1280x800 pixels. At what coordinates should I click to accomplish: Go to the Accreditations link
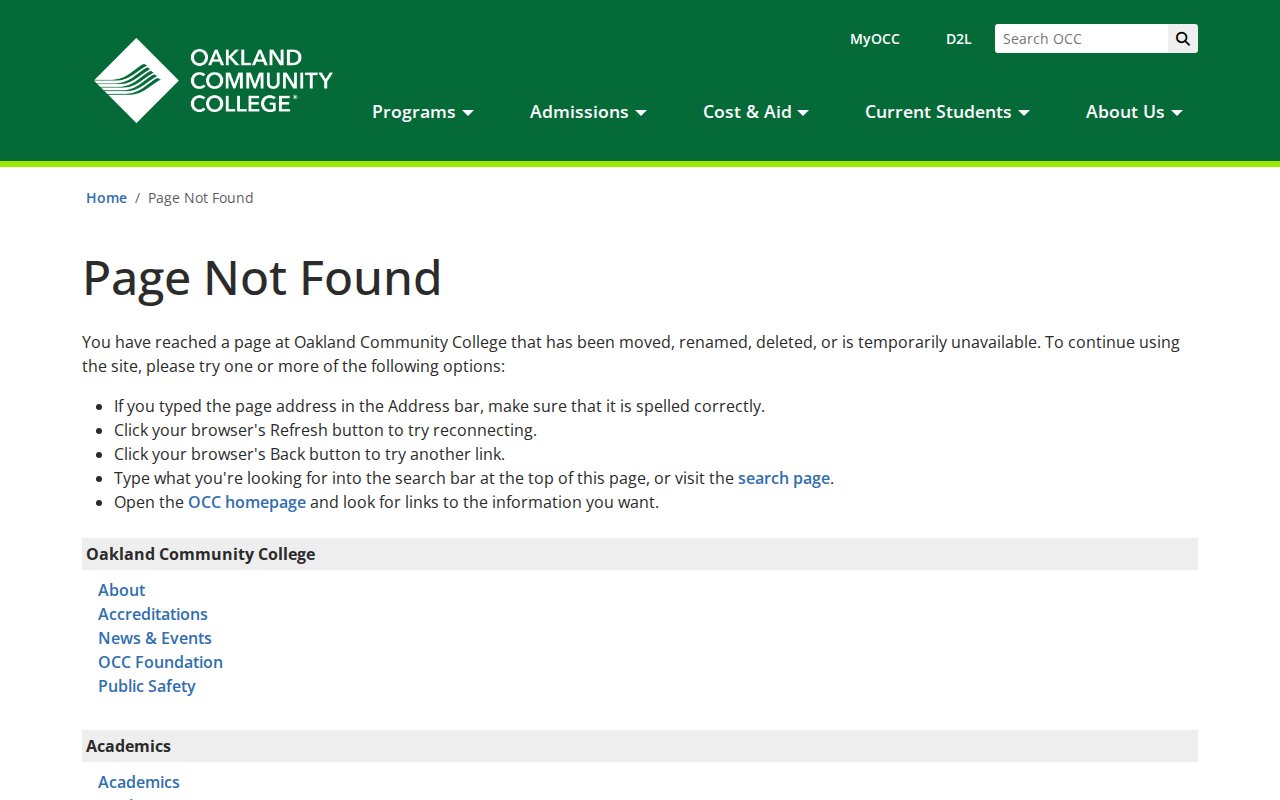click(153, 614)
